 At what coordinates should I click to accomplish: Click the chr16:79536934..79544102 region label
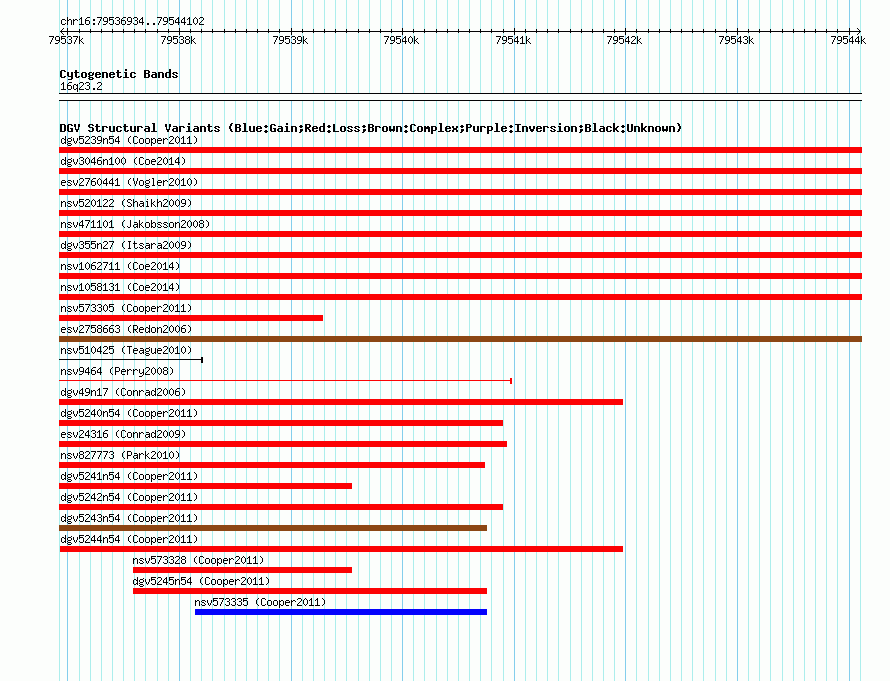pyautogui.click(x=132, y=21)
